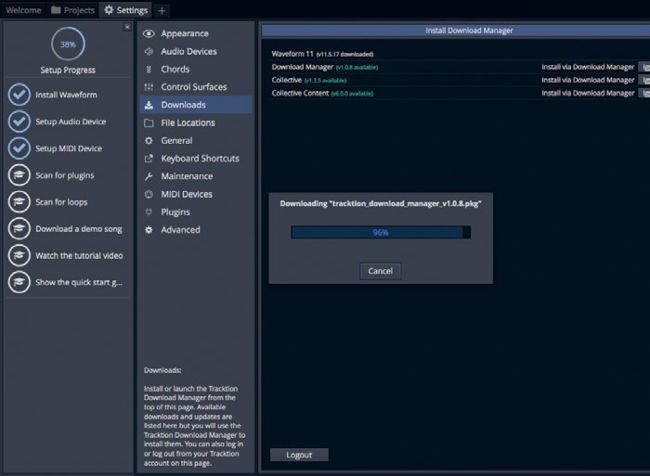Click the Download a demo song icon
650x476 pixels.
coord(19,228)
